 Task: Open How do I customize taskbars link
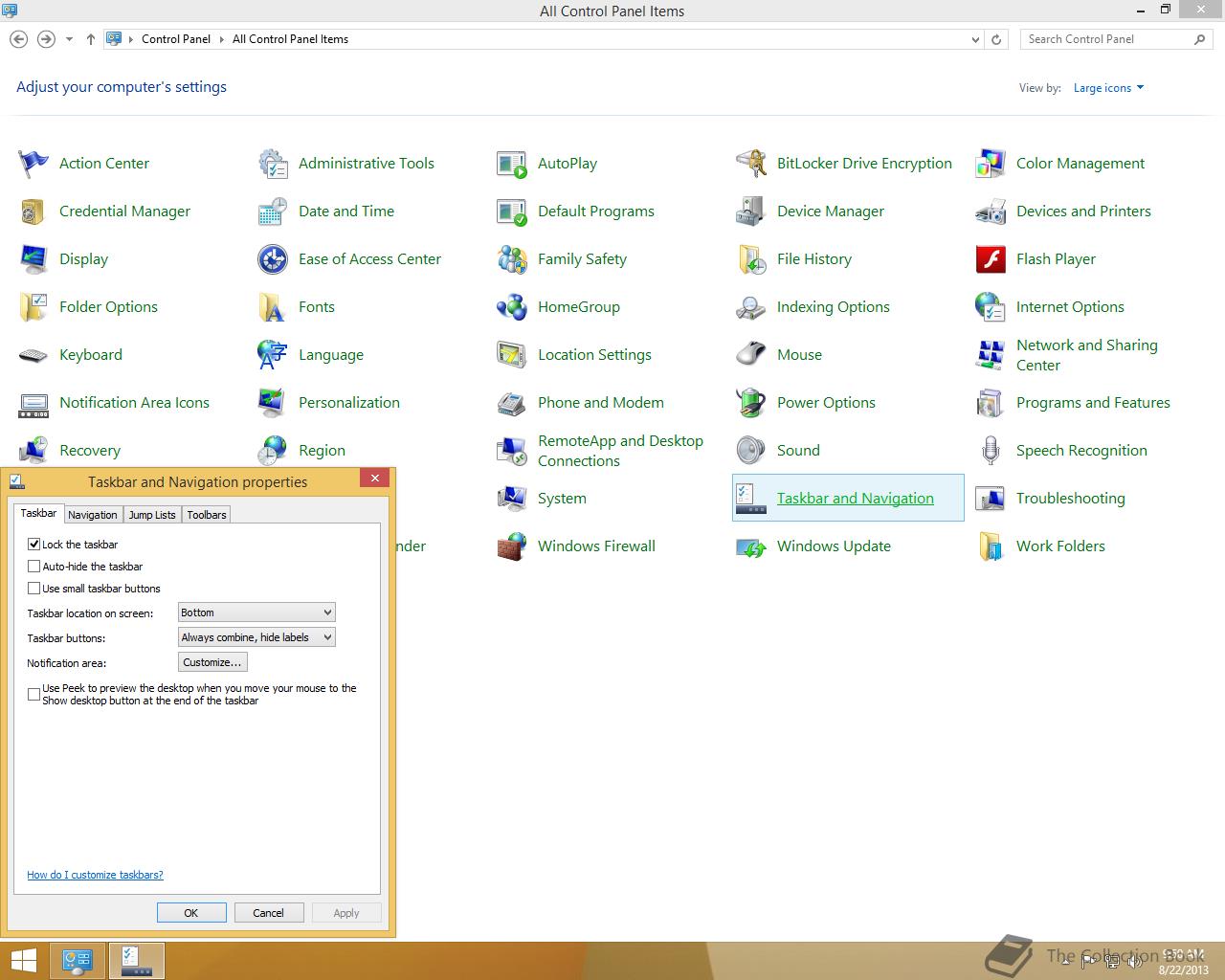[x=95, y=875]
